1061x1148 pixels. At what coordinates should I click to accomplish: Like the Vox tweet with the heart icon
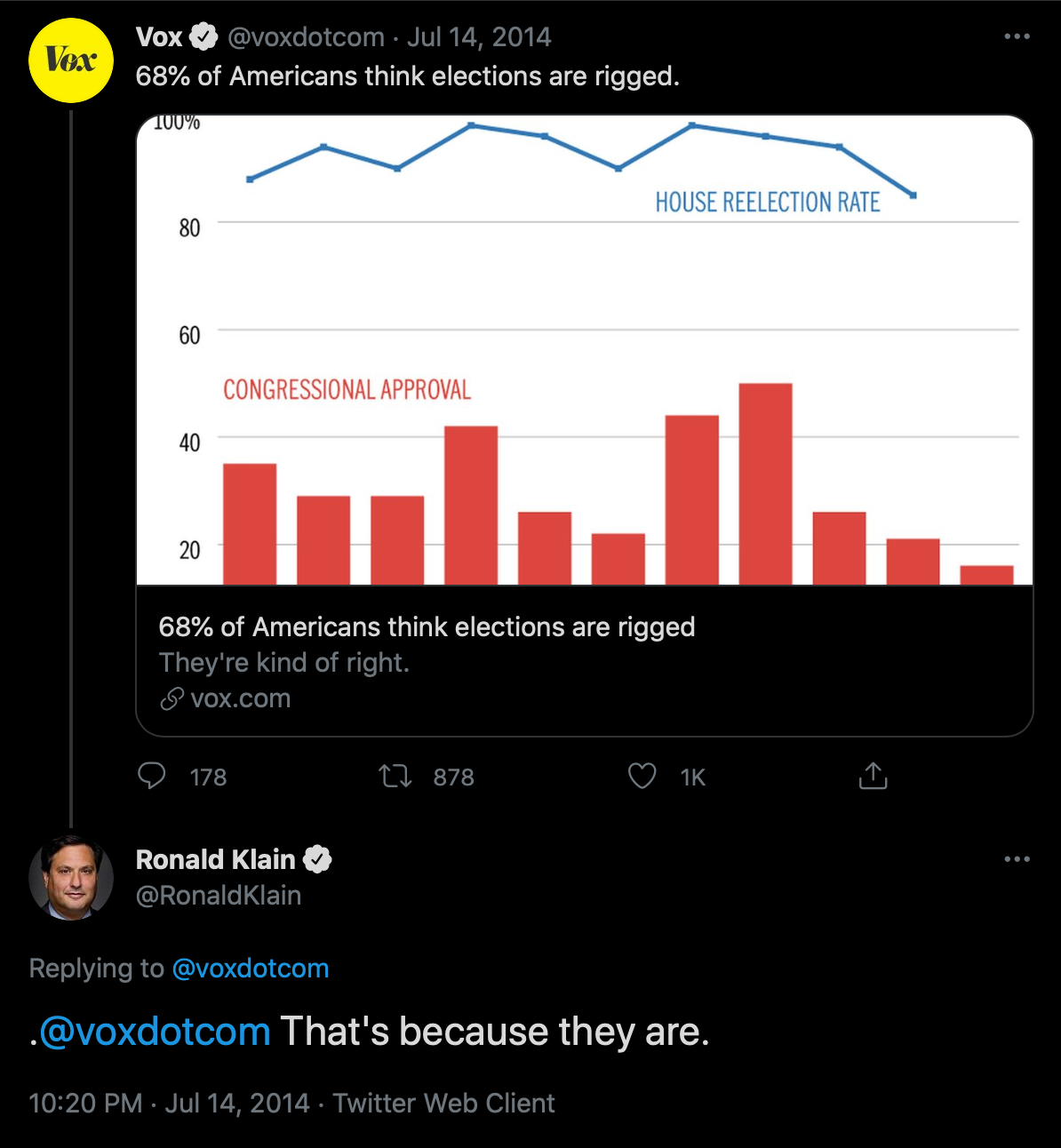[642, 777]
